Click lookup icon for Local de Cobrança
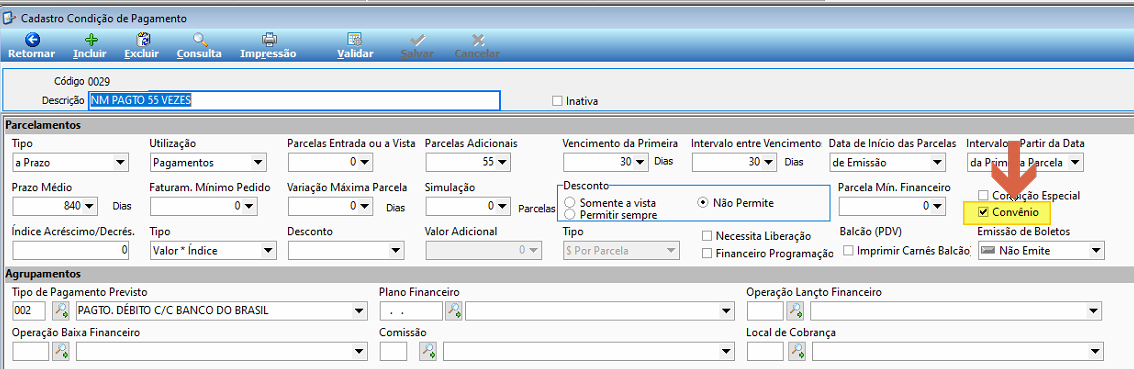 796,352
